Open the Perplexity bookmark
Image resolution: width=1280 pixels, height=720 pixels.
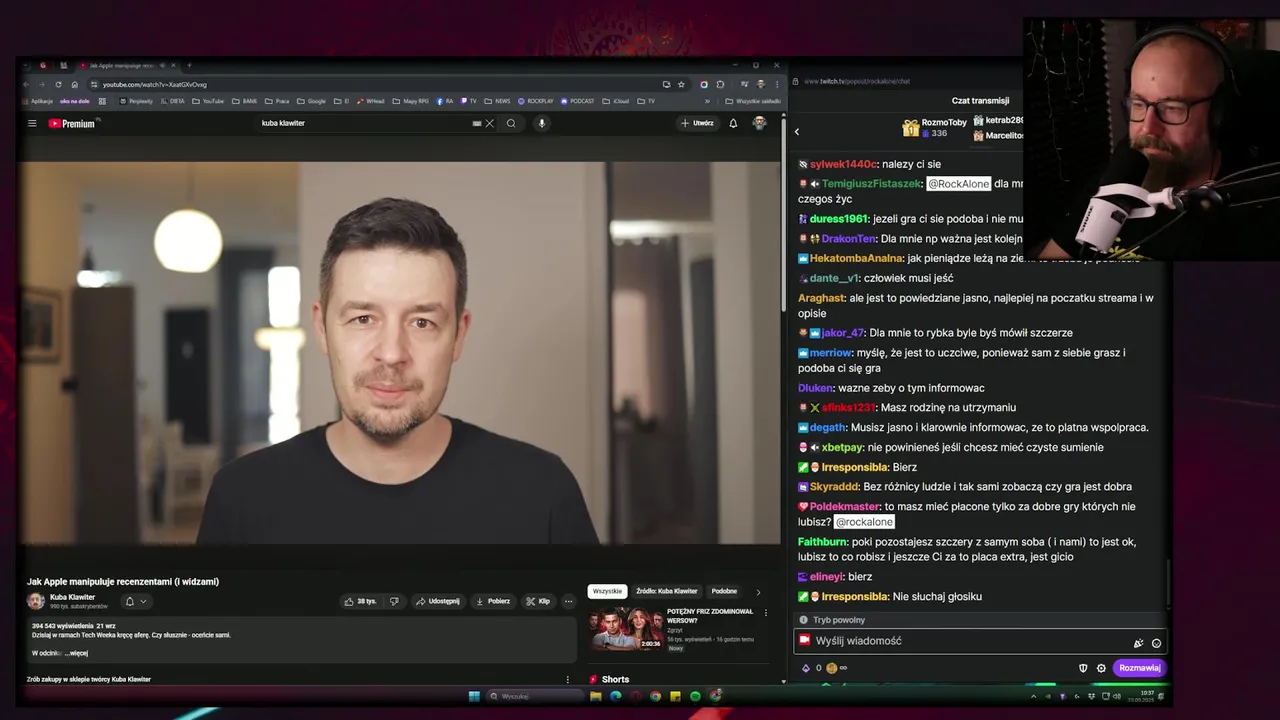pyautogui.click(x=135, y=101)
